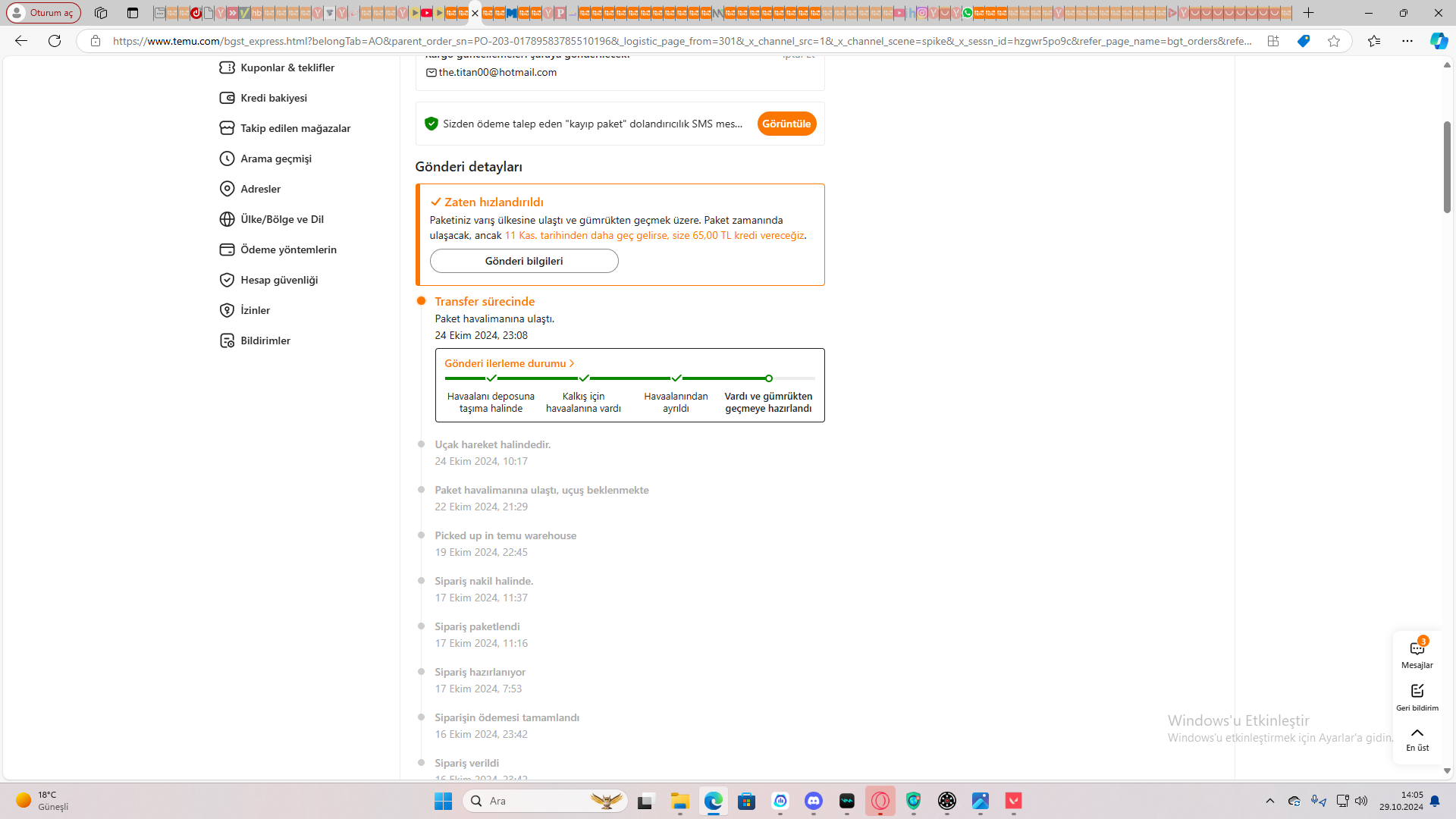Click Siparişin ödemesi tamamlandı status entry

tap(507, 717)
